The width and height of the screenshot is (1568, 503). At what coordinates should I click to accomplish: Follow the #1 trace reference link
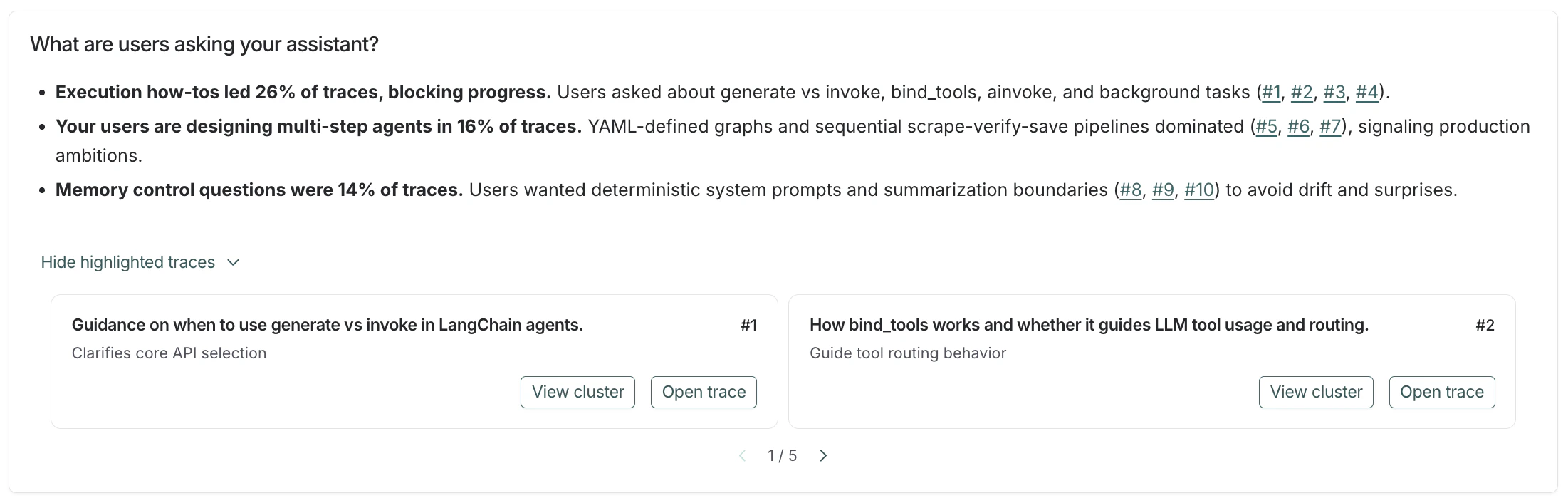click(1271, 93)
